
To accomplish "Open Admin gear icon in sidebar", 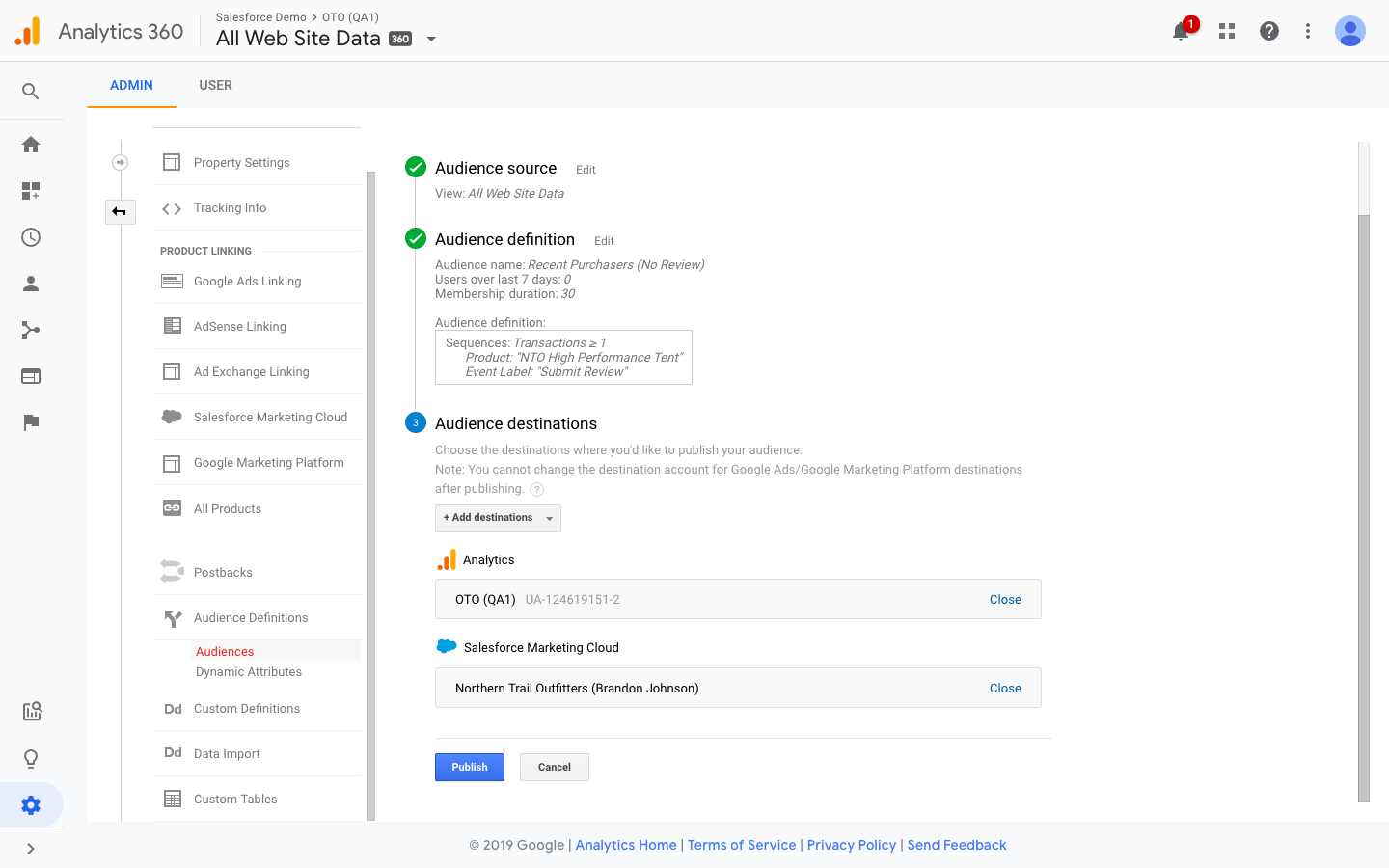I will click(31, 805).
